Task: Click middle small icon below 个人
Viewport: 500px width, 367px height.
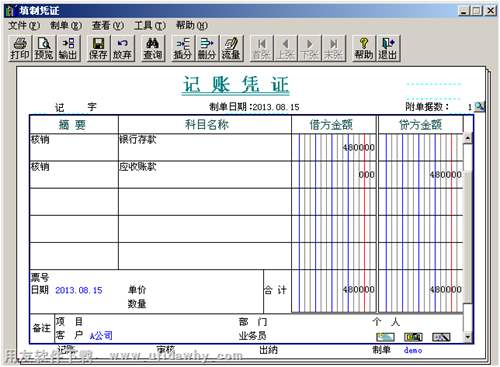Action: [413, 337]
